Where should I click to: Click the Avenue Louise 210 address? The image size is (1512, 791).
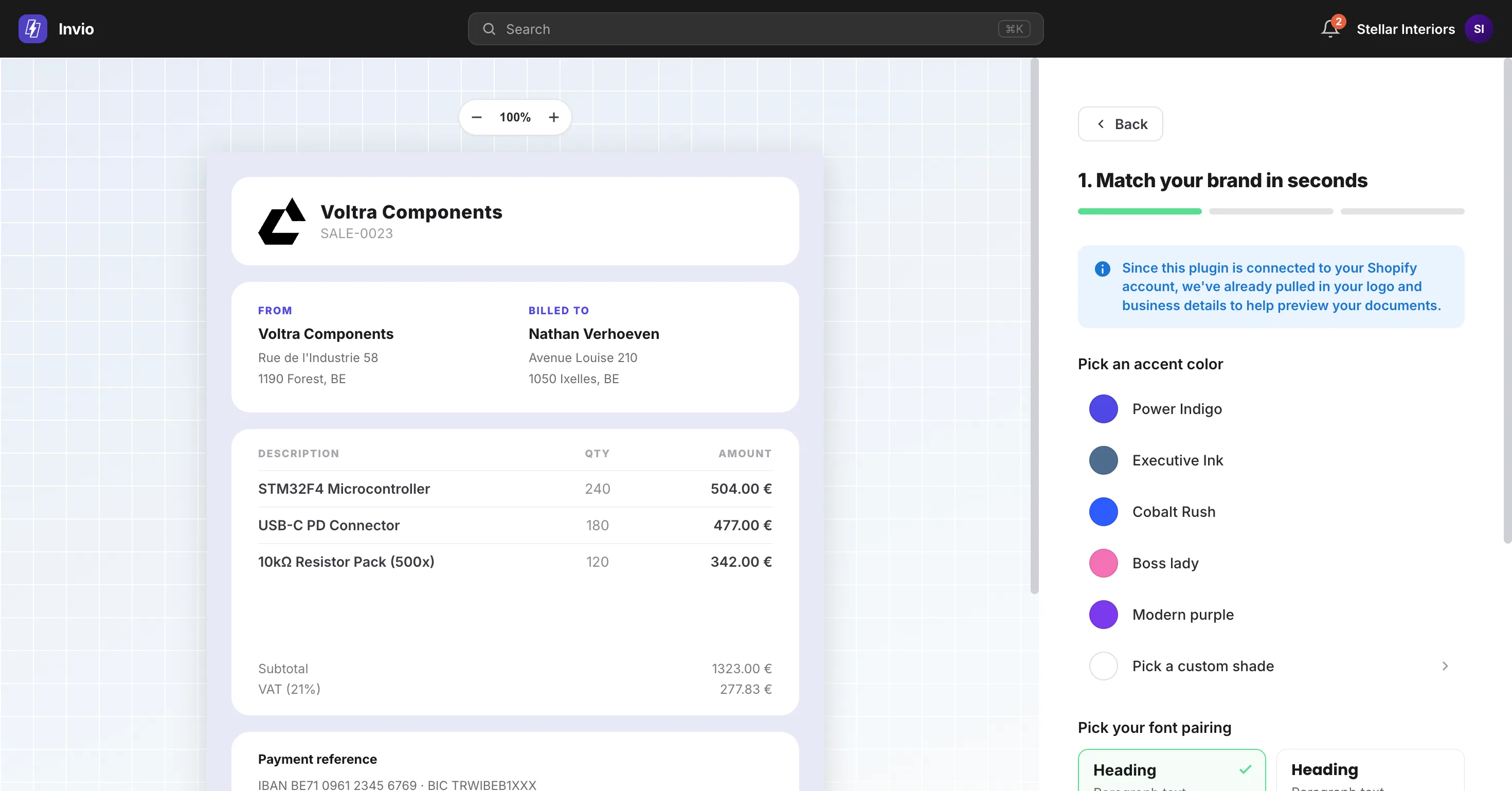click(x=583, y=358)
